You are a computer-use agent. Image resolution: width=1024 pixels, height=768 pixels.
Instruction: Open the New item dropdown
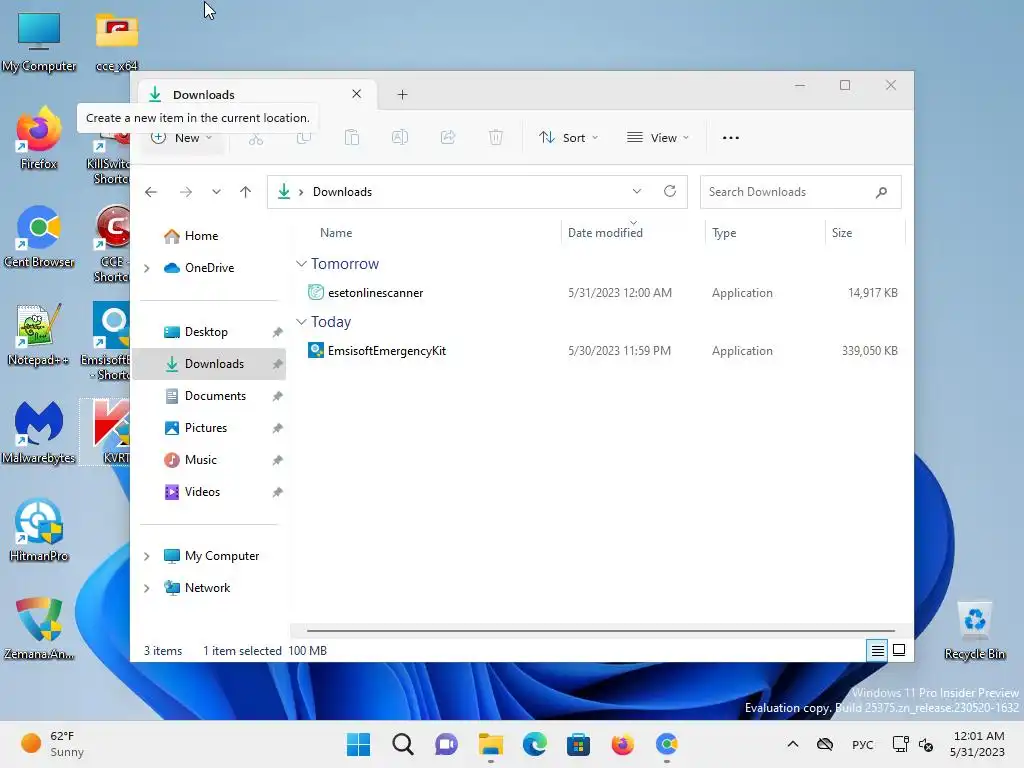(182, 138)
